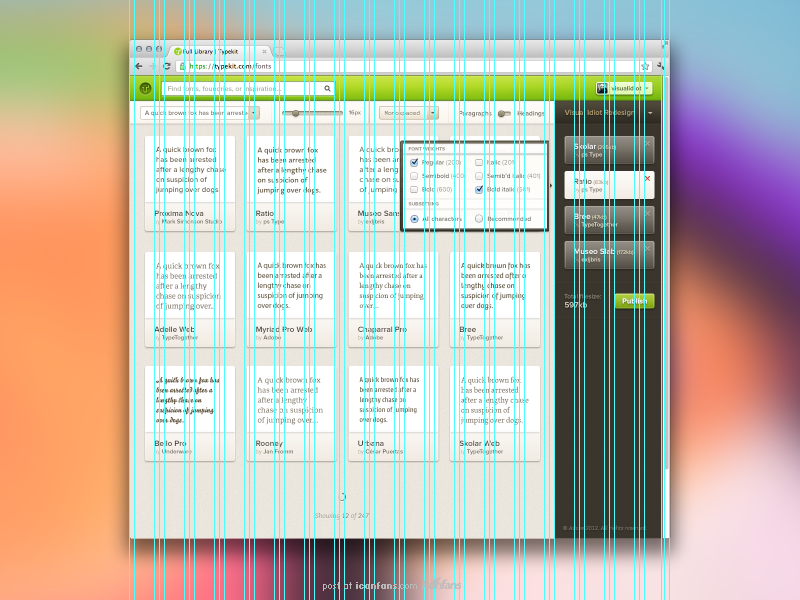This screenshot has width=800, height=600.
Task: Click the '597kb' total filesize value
Action: click(576, 305)
